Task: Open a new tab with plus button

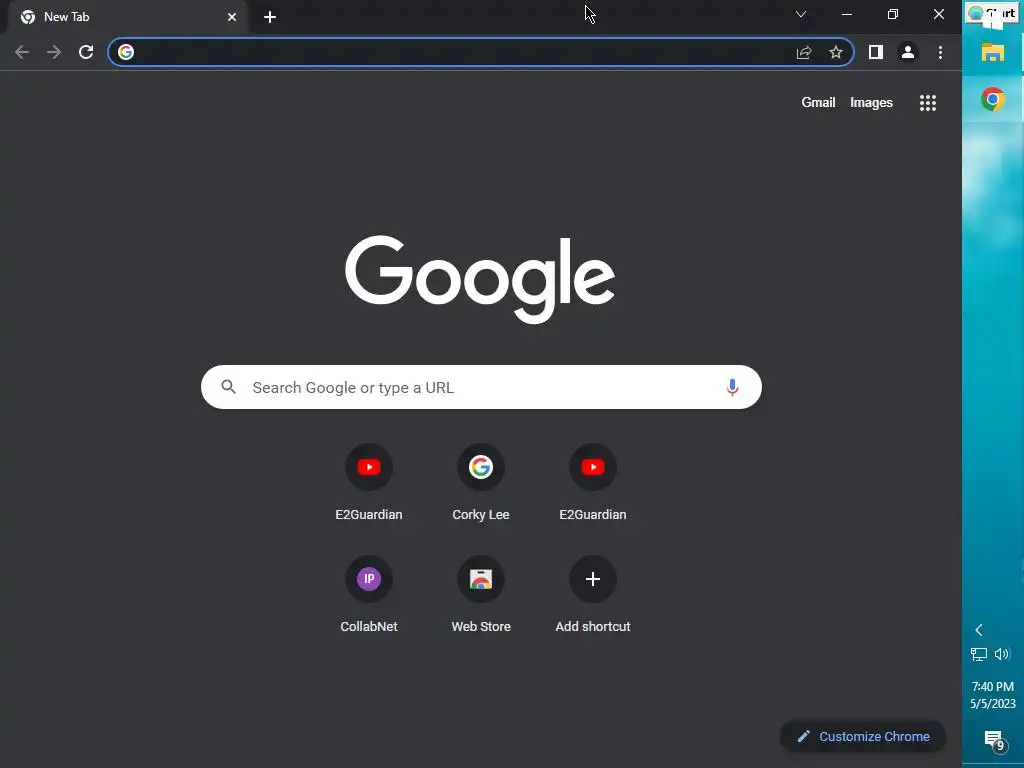Action: (270, 17)
